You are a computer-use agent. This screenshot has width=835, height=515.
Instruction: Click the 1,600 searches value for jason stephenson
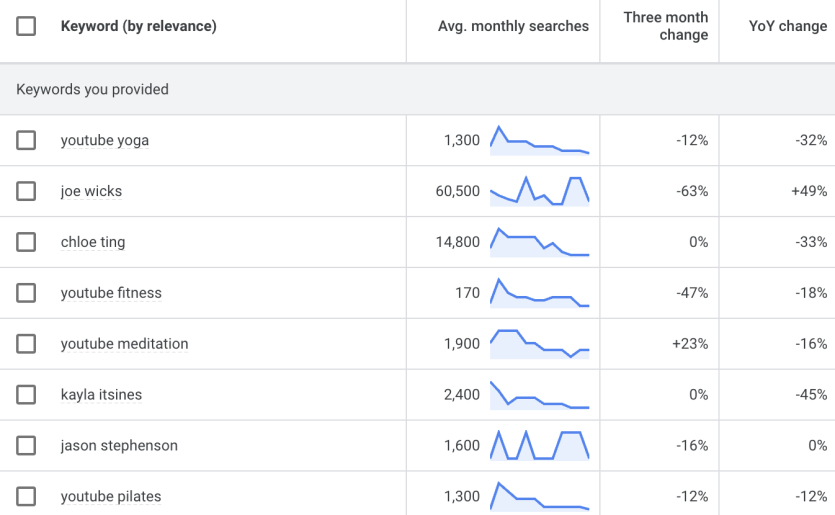point(462,446)
